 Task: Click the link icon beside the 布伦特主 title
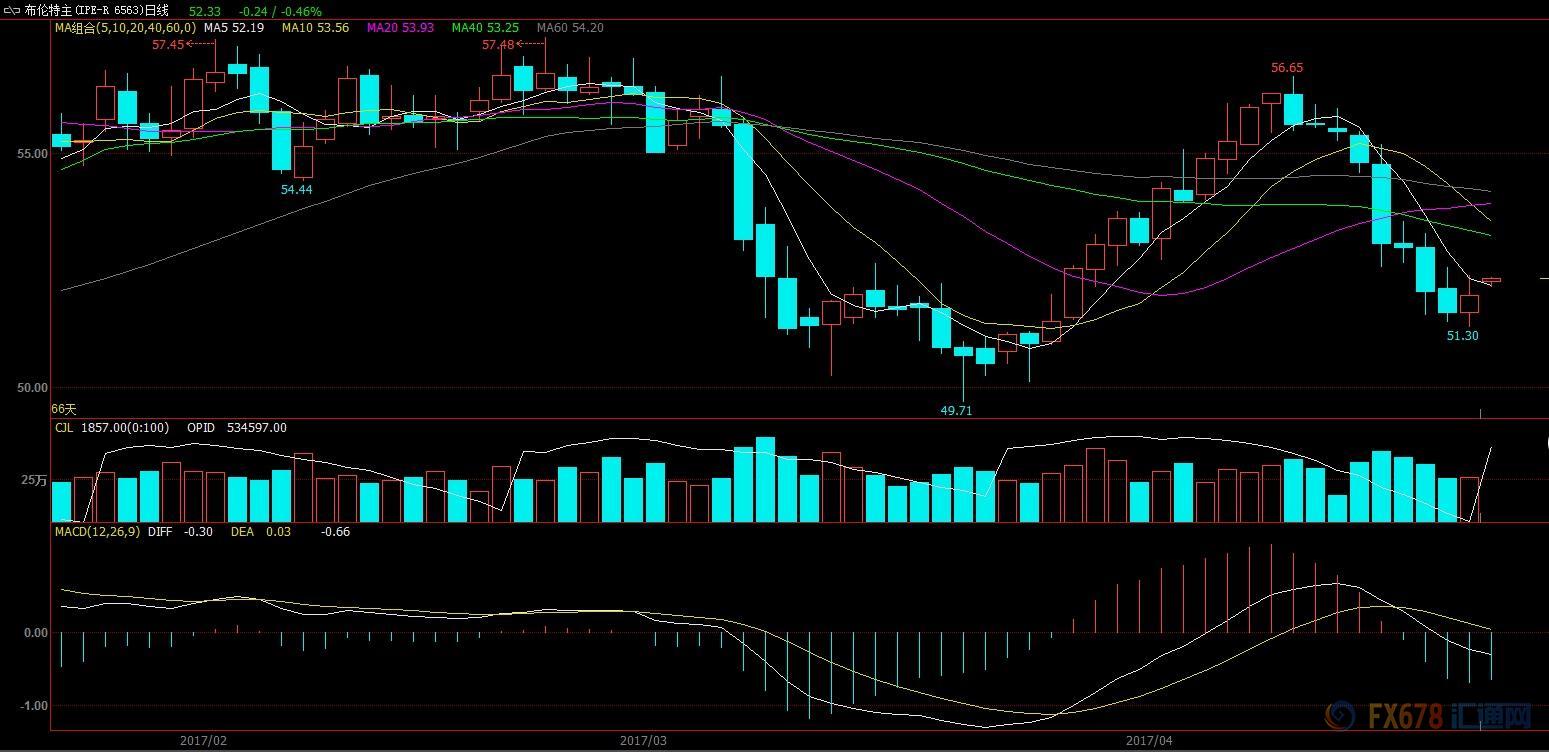click(12, 10)
